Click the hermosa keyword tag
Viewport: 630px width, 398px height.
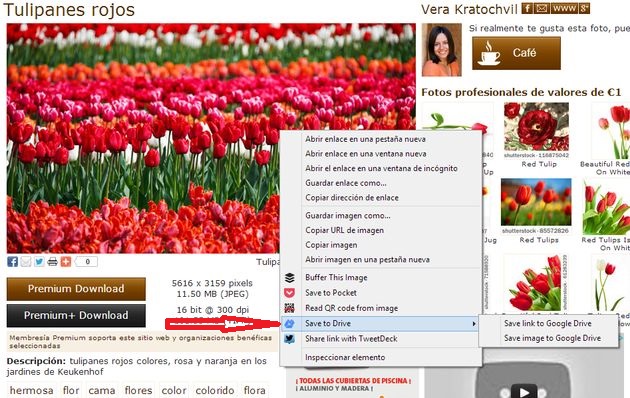click(x=32, y=390)
